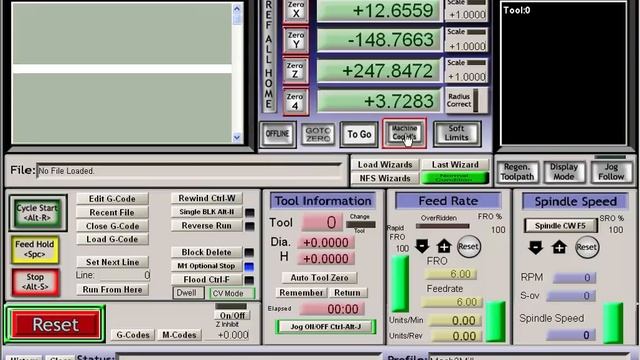Click Regen. Toolpath

[517, 172]
